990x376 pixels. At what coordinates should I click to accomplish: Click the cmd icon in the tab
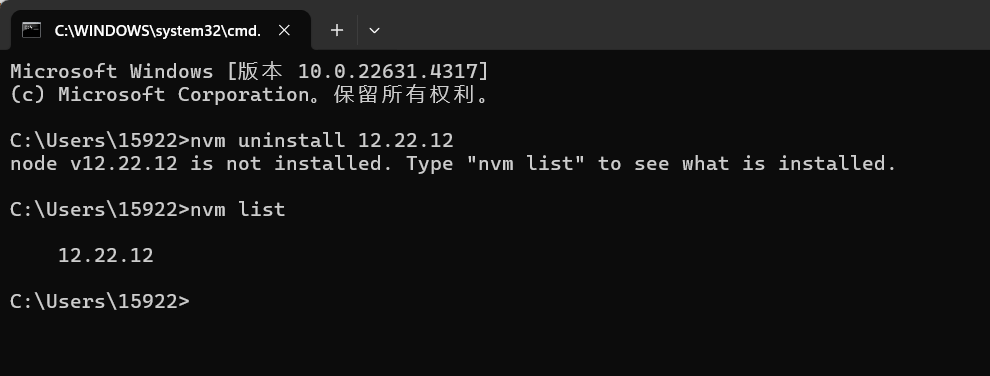point(31,30)
